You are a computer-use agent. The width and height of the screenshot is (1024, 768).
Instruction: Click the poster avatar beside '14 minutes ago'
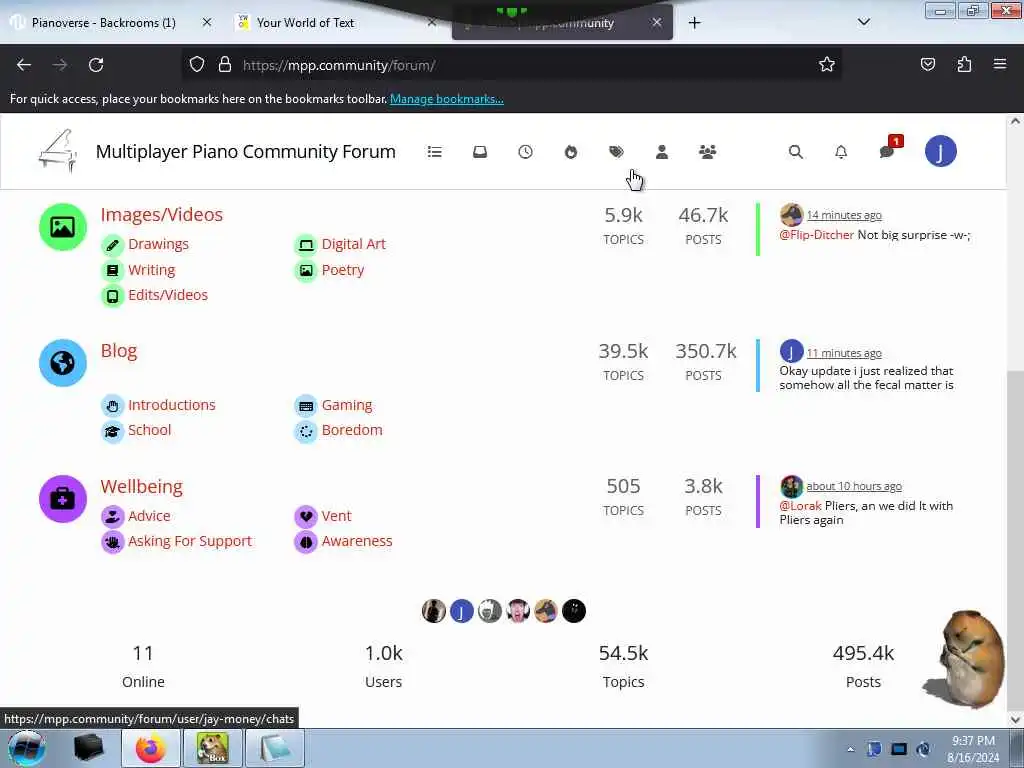[x=792, y=215]
